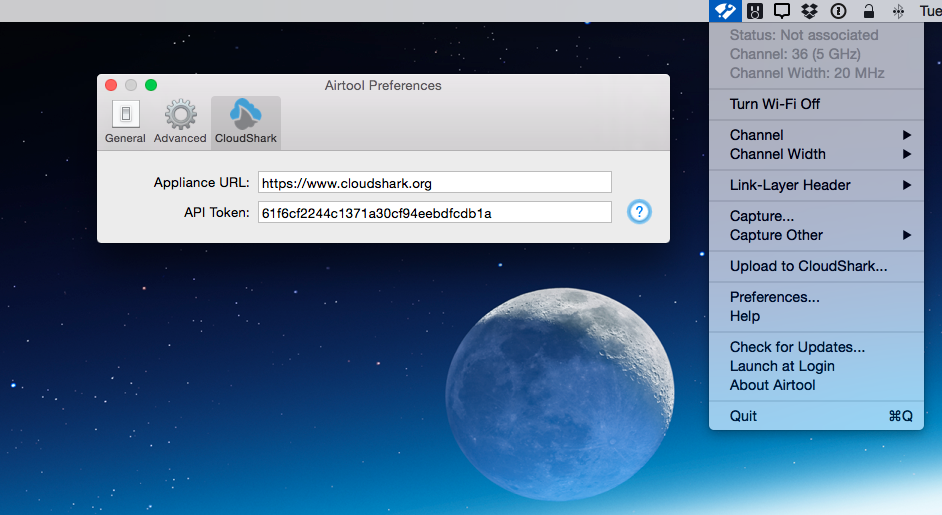Expand the Channel Width submenu

(x=816, y=154)
